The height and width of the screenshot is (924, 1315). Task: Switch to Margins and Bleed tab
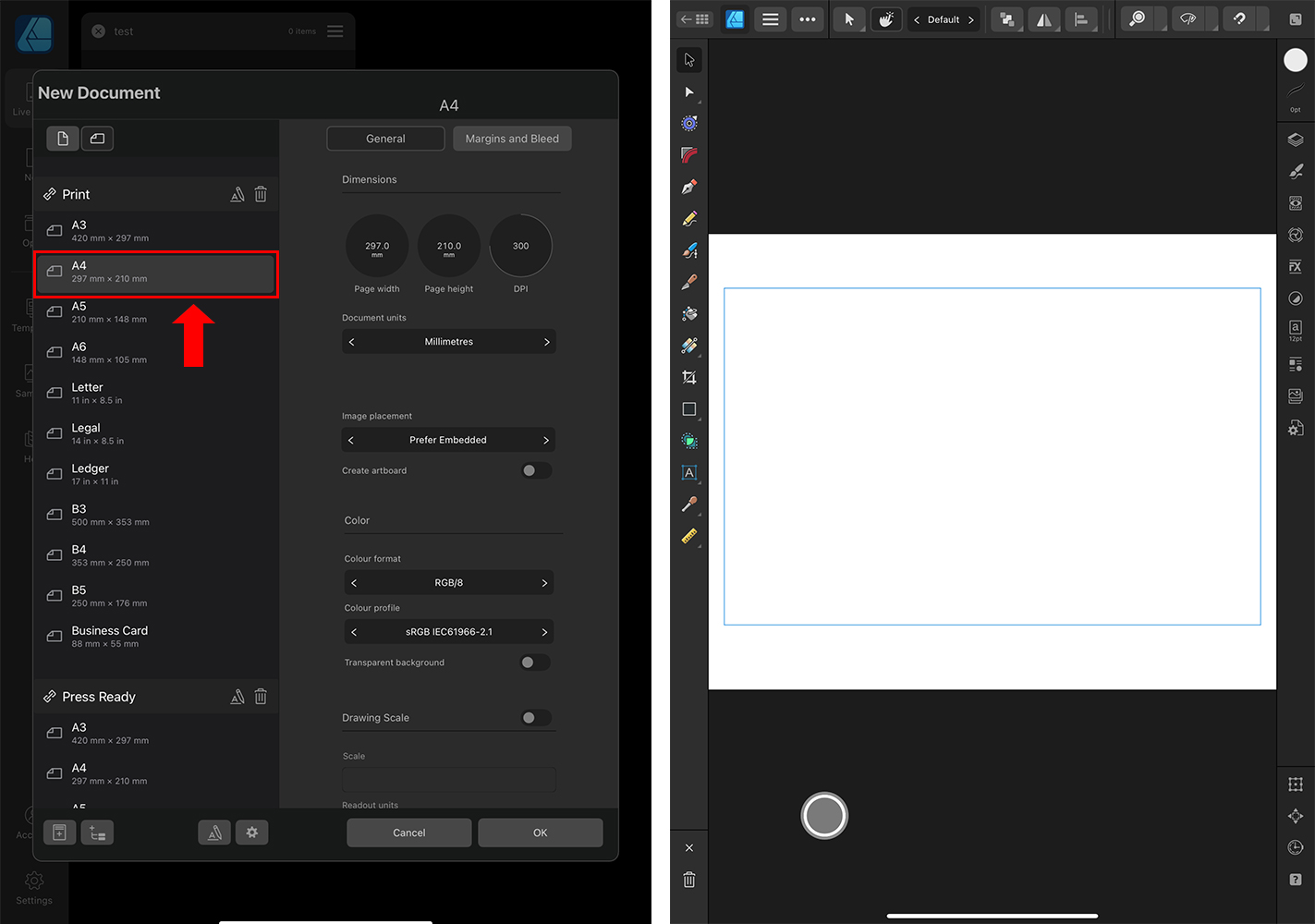512,139
